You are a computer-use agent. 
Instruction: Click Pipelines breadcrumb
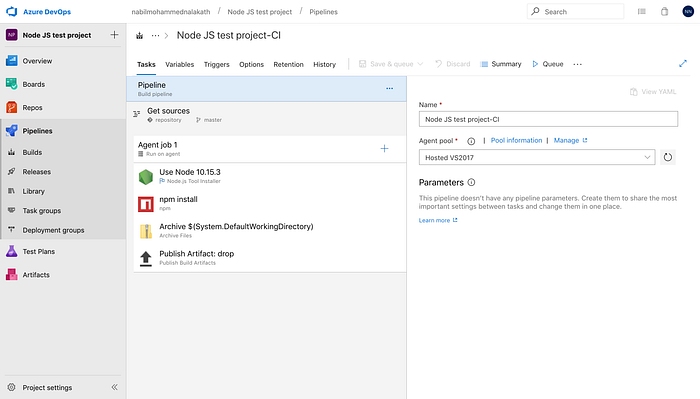click(323, 12)
